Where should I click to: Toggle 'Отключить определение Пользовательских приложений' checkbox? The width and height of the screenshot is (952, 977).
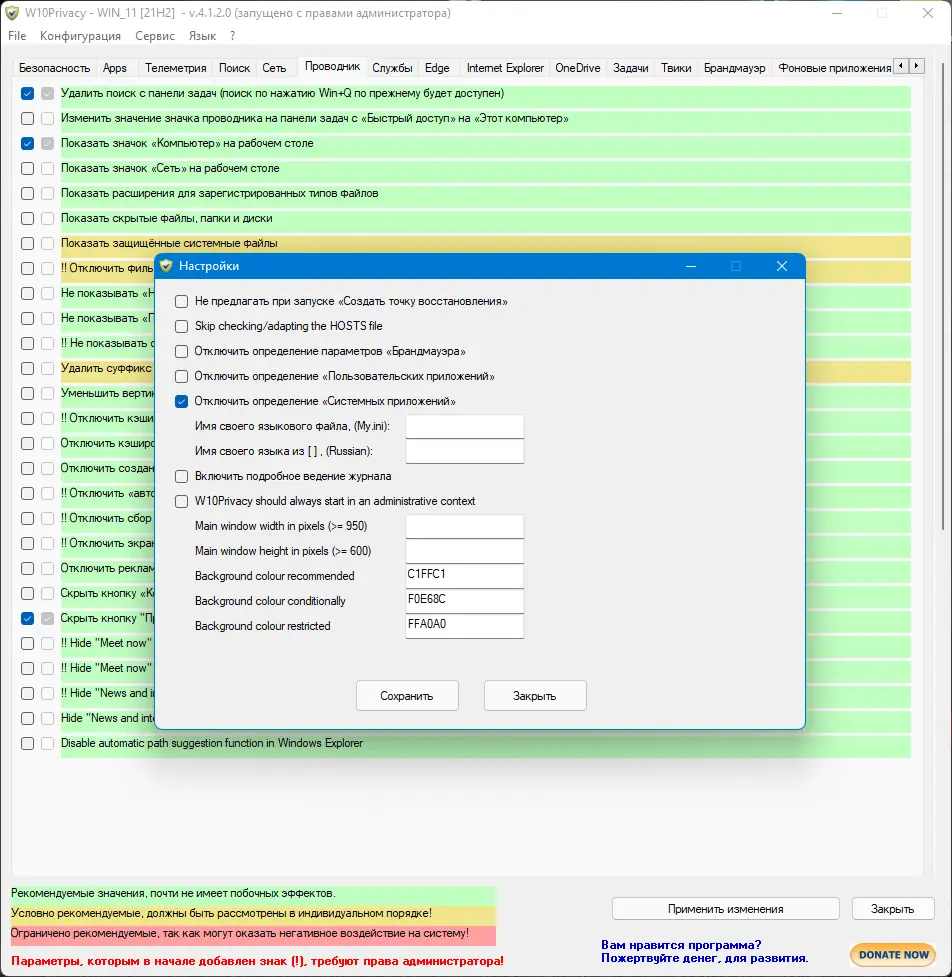pyautogui.click(x=181, y=376)
